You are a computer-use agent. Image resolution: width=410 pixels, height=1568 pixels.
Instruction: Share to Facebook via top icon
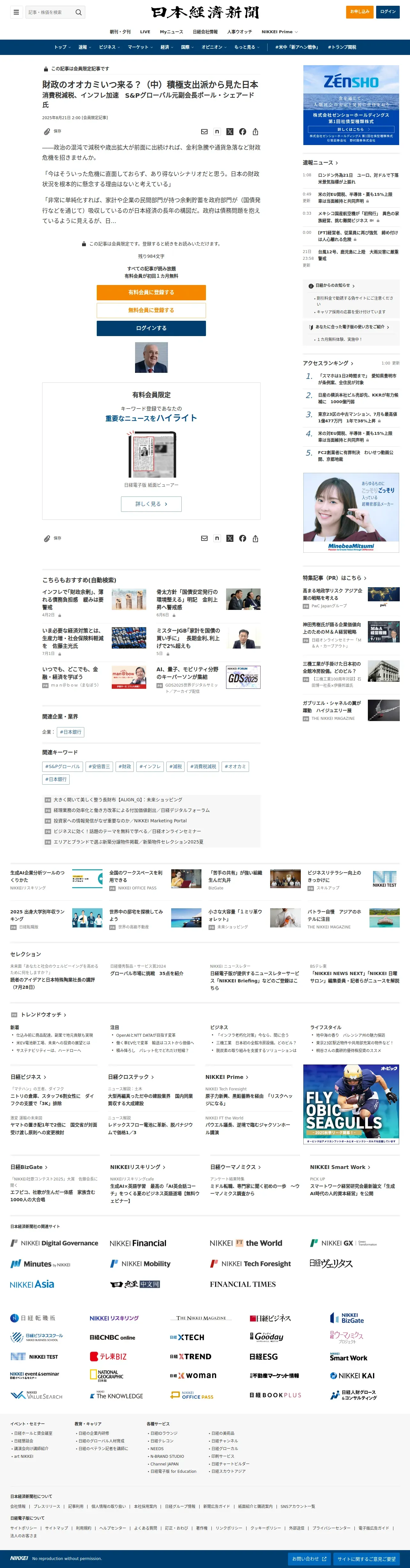tap(243, 132)
